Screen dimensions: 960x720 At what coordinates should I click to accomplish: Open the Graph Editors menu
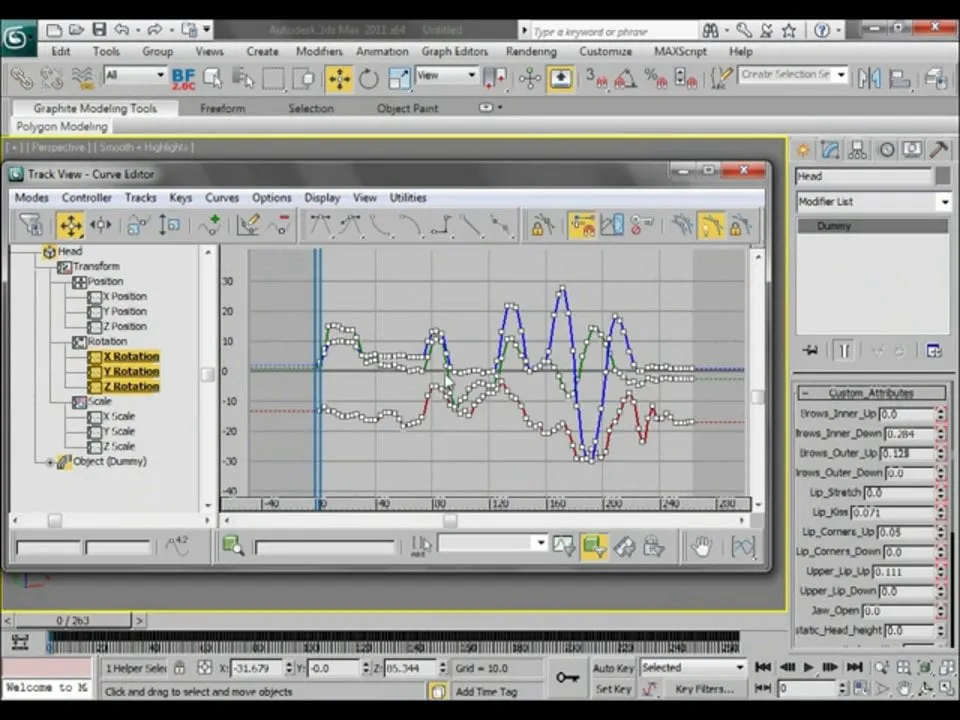pos(454,51)
